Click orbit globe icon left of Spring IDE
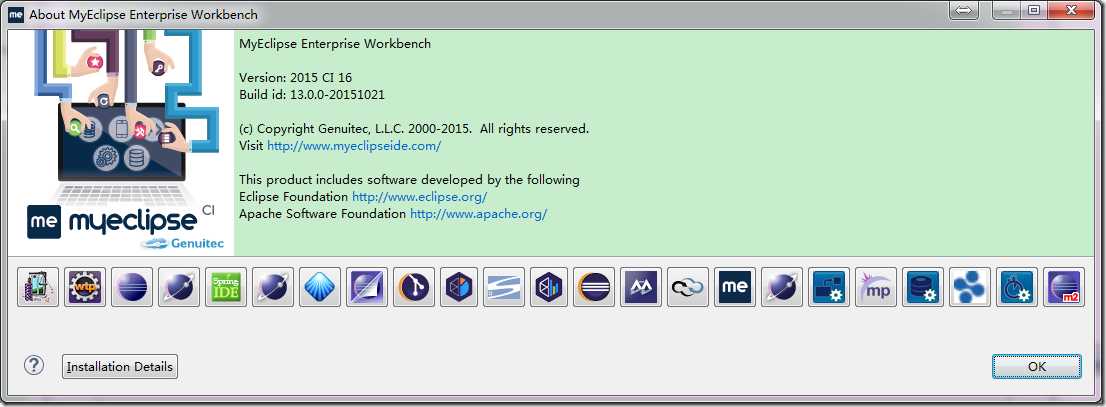 (179, 287)
